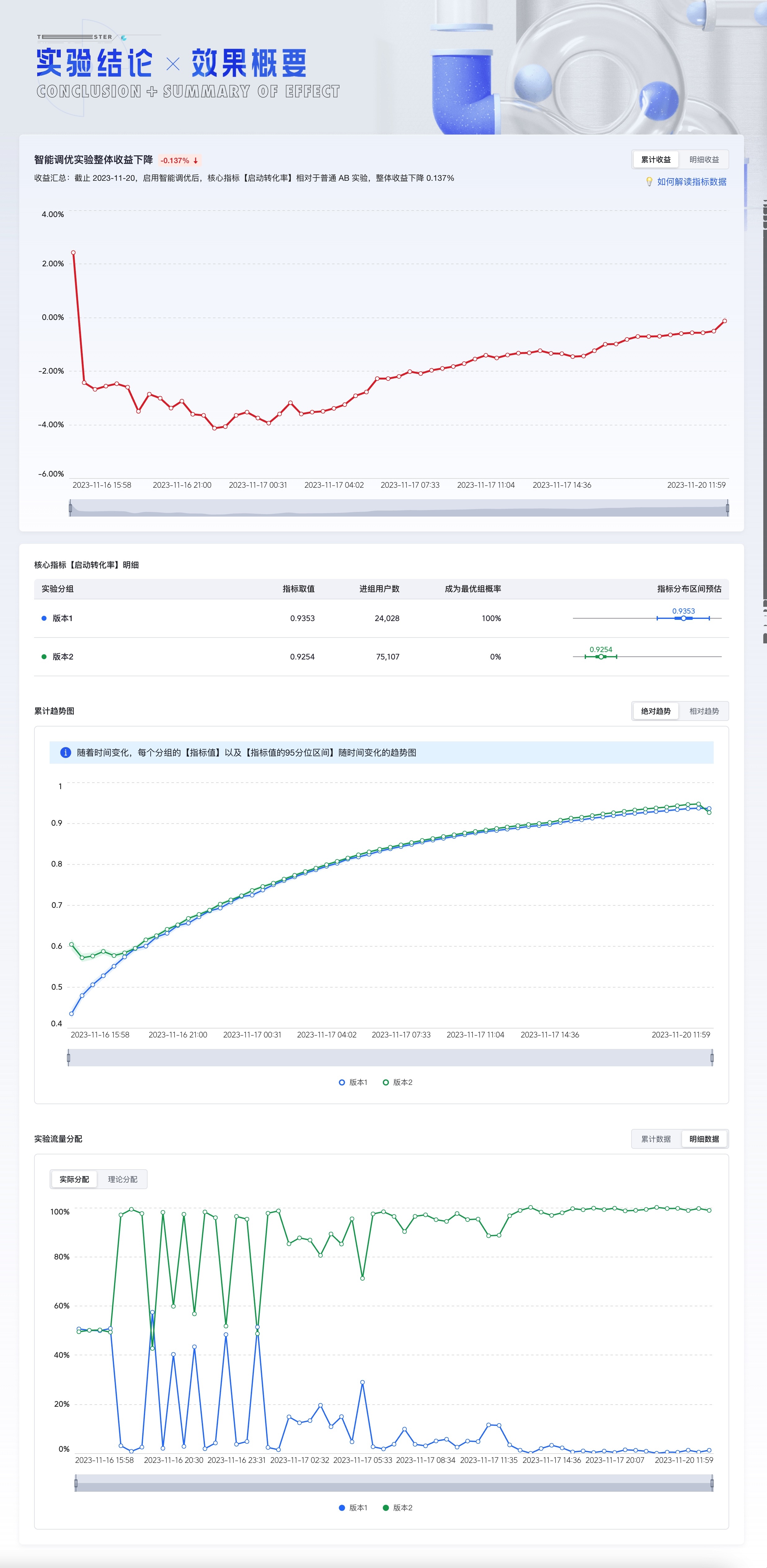Click the -0.137% decline badge

[179, 161]
